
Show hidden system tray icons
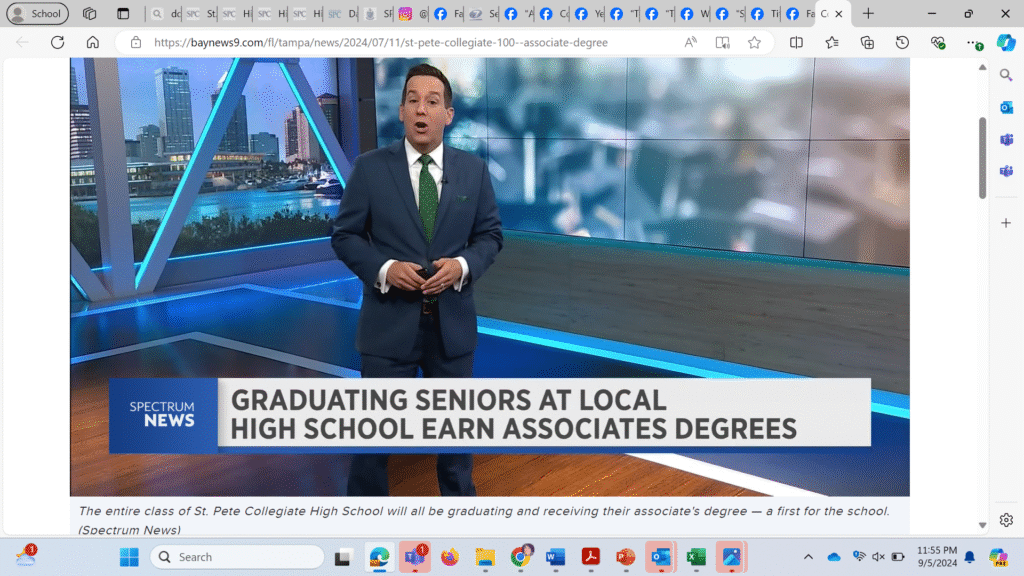click(x=808, y=557)
